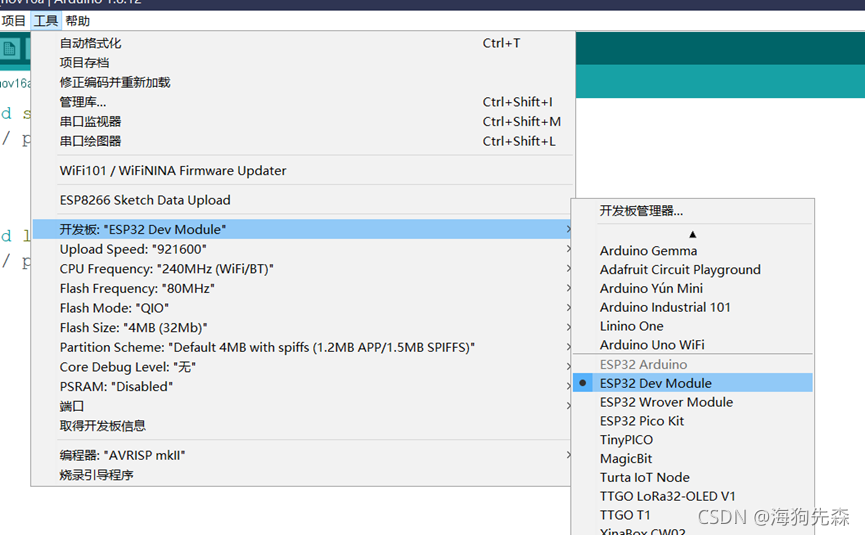Expand Upload Speed "921600" submenu

point(303,249)
